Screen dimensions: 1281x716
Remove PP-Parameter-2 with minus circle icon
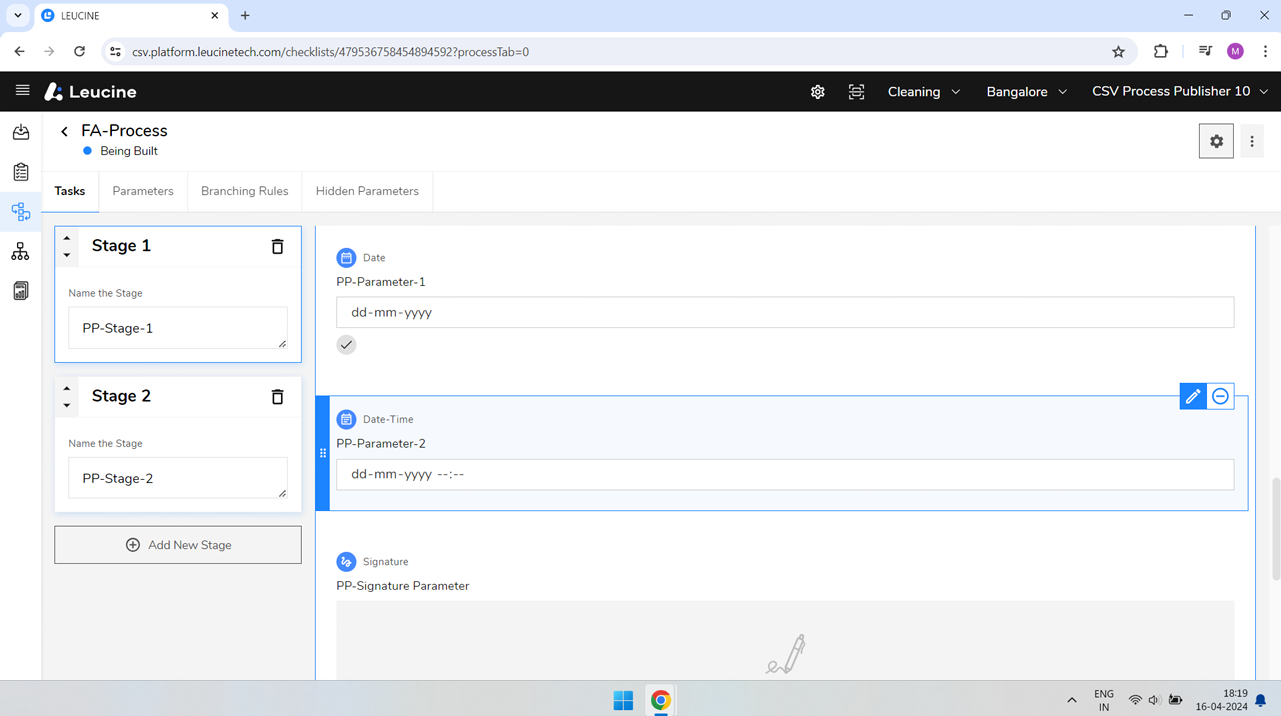pos(1220,396)
